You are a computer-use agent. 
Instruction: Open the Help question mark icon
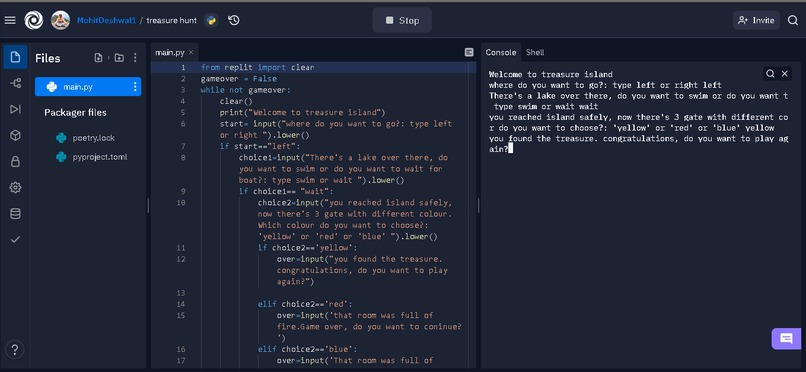click(15, 350)
